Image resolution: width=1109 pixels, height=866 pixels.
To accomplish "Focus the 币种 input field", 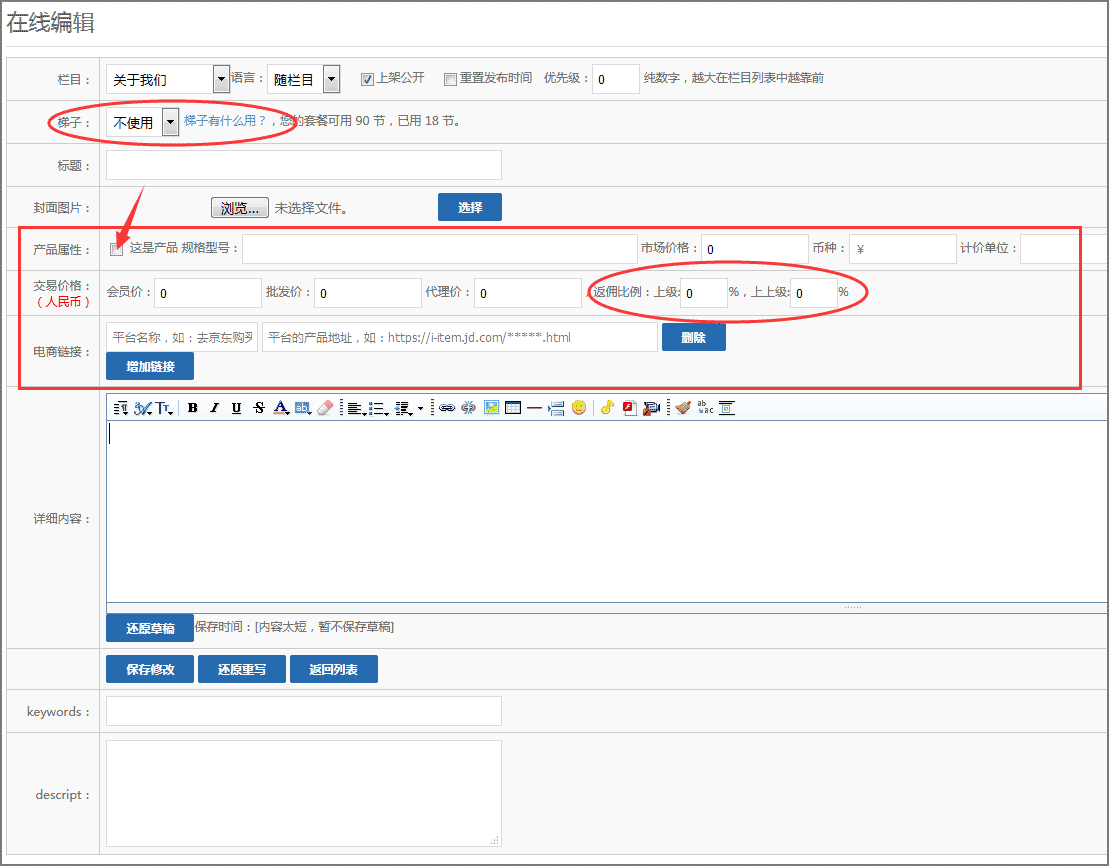I will [903, 249].
